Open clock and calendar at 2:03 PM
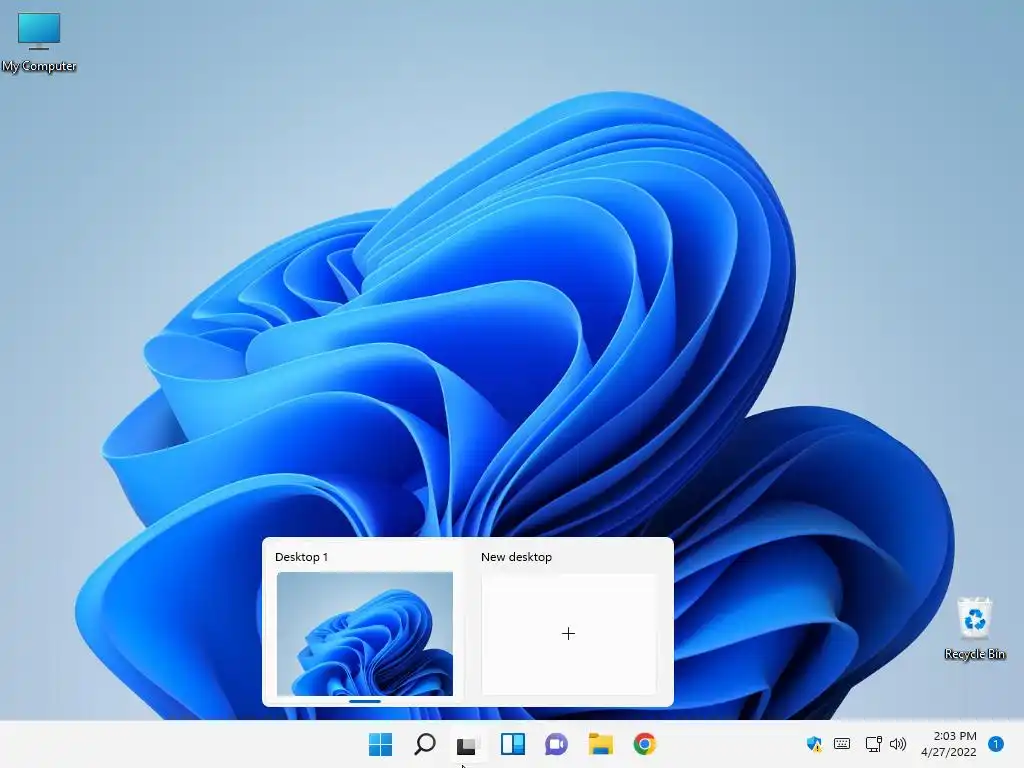This screenshot has width=1024, height=768. pos(949,744)
